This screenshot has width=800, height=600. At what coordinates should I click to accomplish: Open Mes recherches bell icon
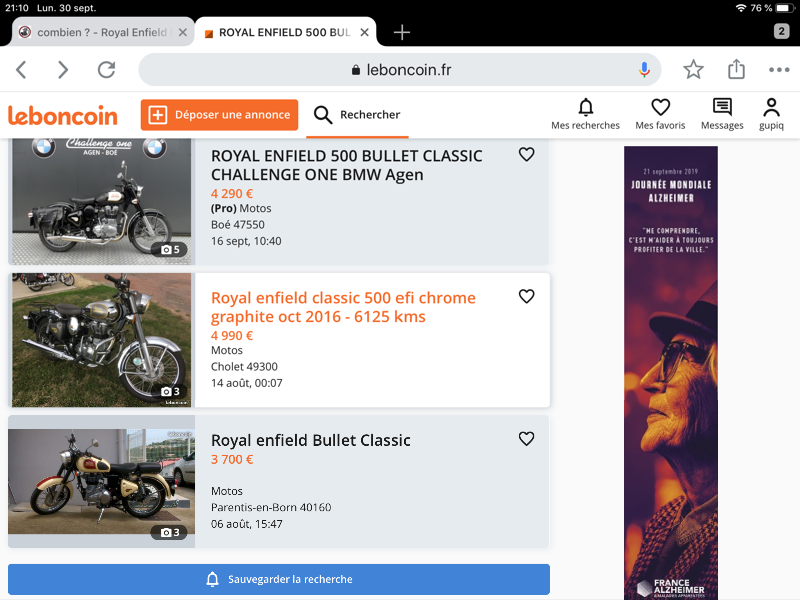(x=585, y=115)
